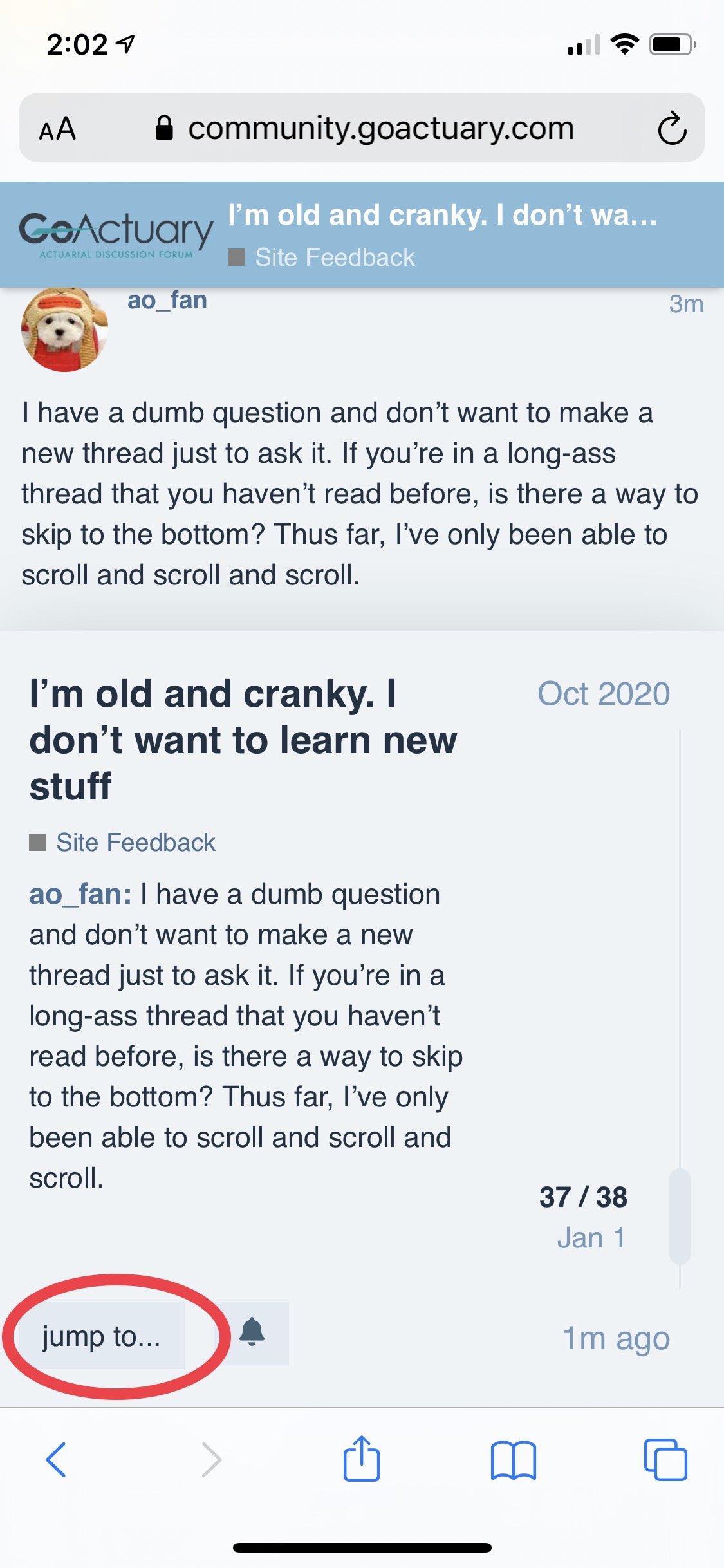
Task: Show open tabs with tabs icon
Action: coord(665,1459)
